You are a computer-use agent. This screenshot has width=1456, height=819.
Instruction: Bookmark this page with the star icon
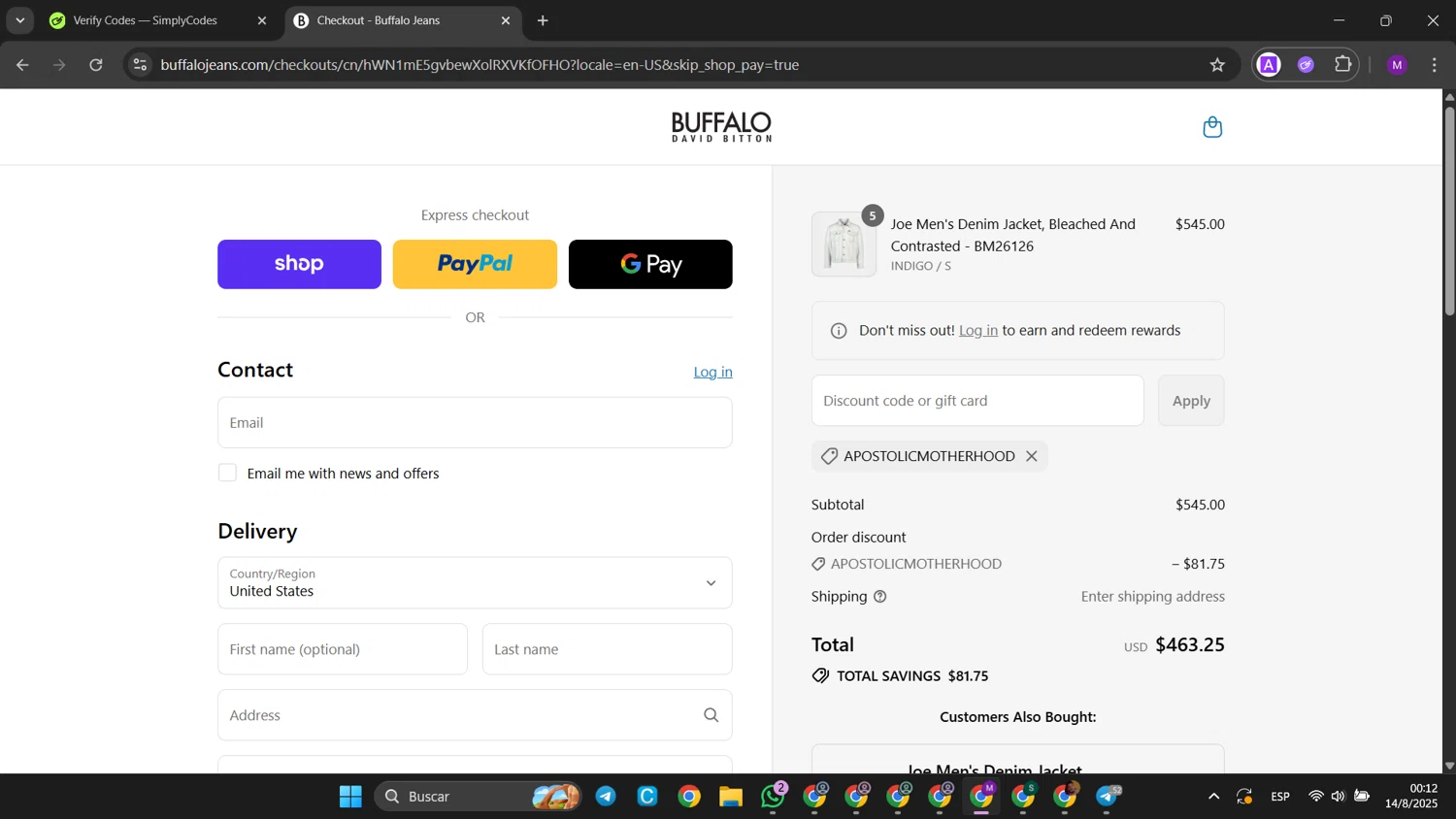pos(1217,65)
